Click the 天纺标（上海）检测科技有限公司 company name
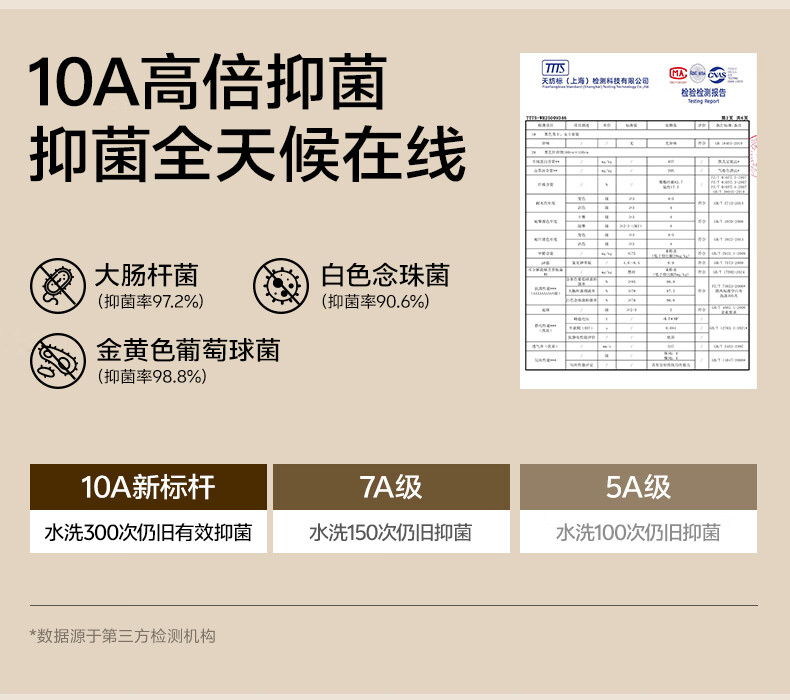This screenshot has height=700, width=790. click(x=595, y=81)
